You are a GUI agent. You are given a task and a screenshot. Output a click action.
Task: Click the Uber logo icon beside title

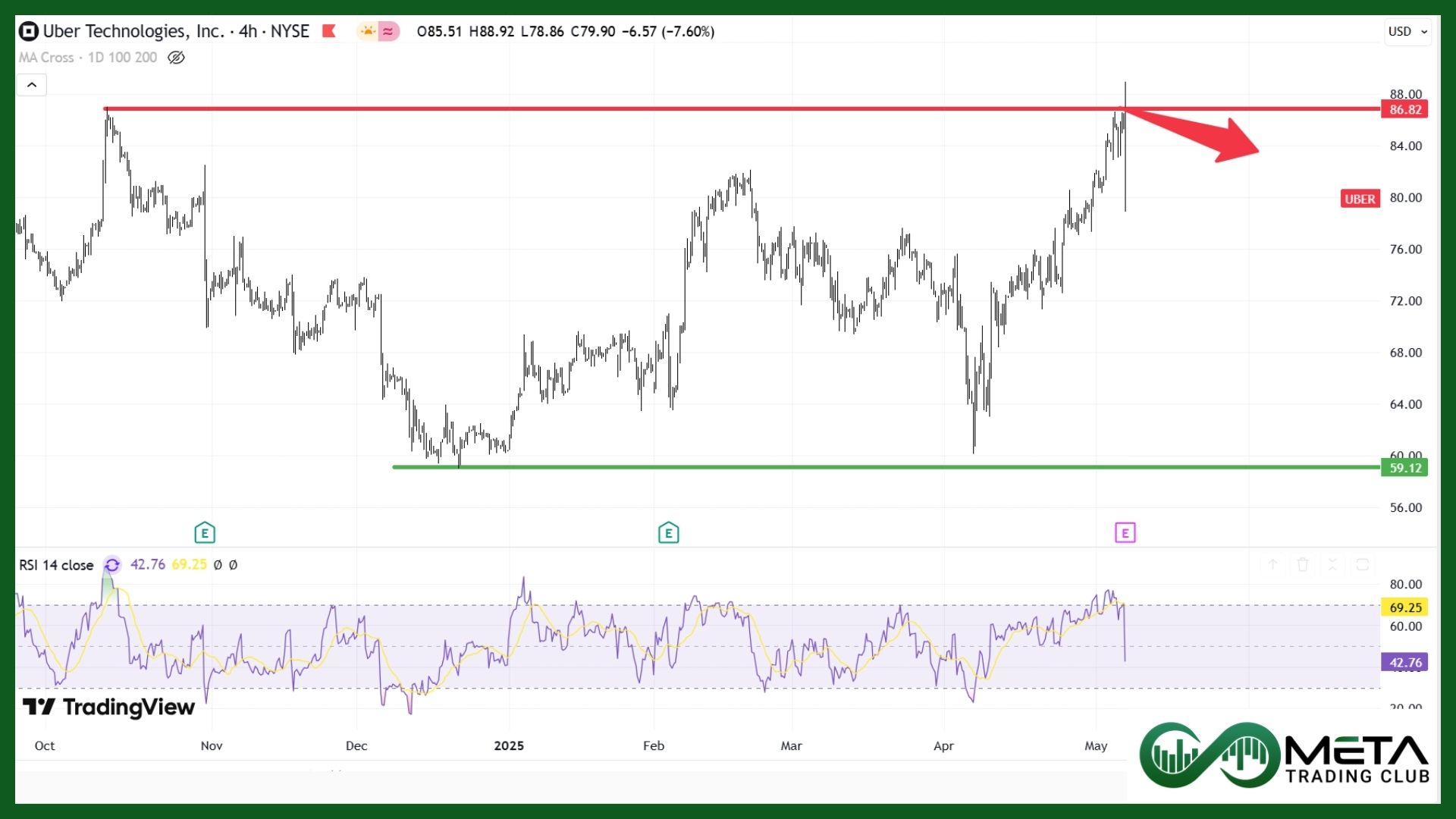click(28, 31)
